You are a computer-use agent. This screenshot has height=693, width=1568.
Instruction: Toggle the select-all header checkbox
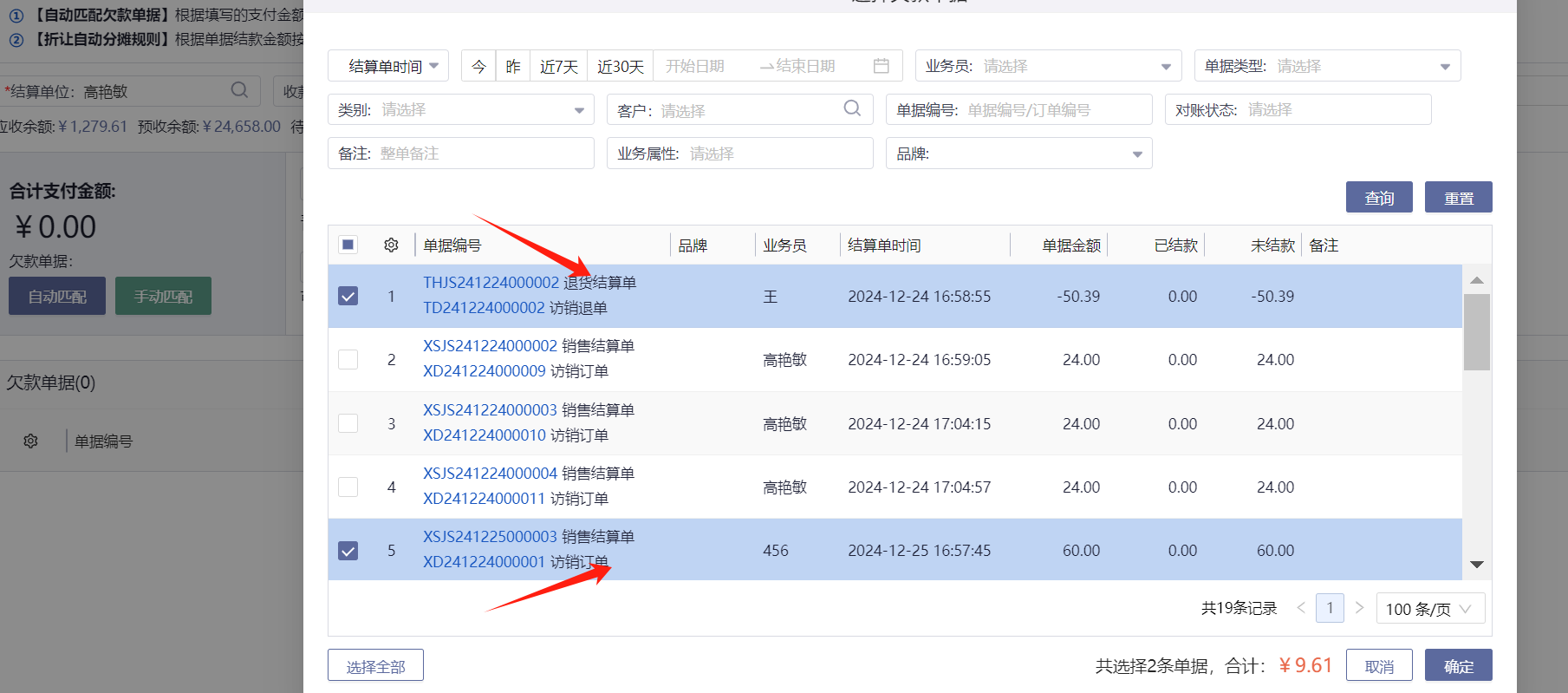(x=348, y=245)
